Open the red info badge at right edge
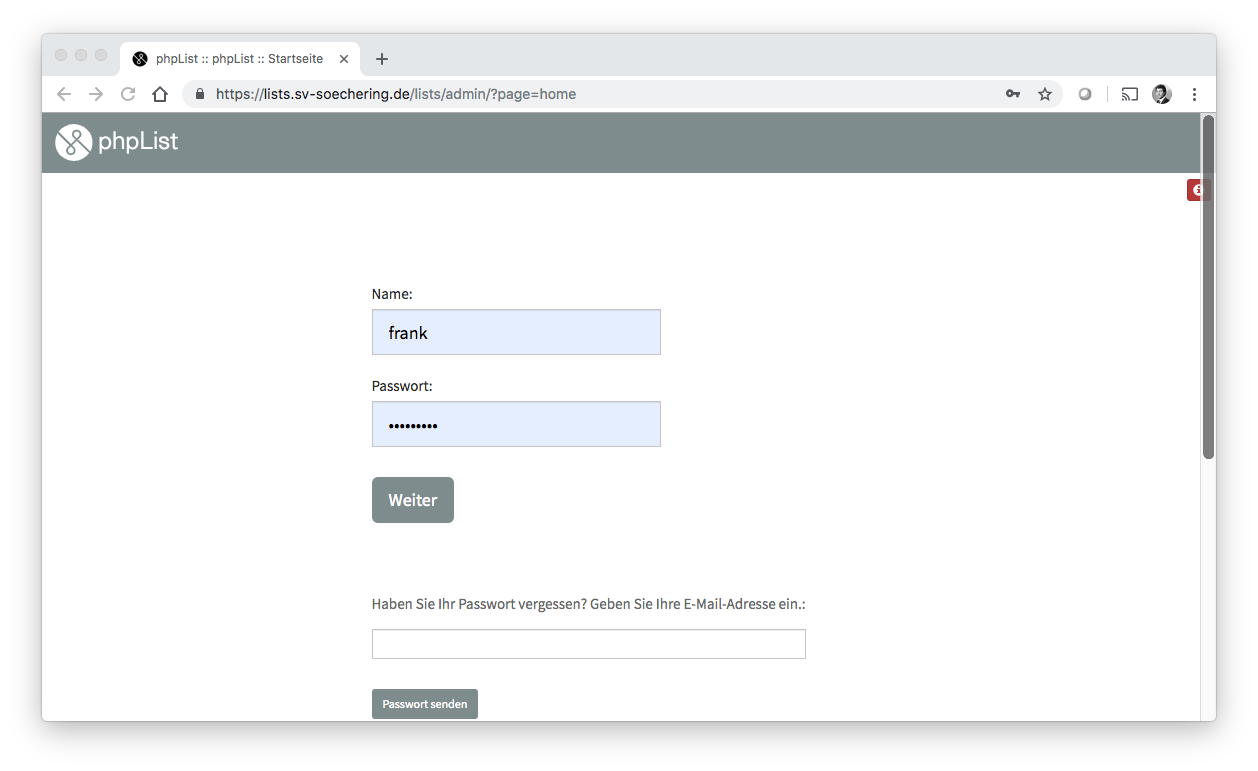Viewport: 1258px width, 771px height. (x=1195, y=190)
